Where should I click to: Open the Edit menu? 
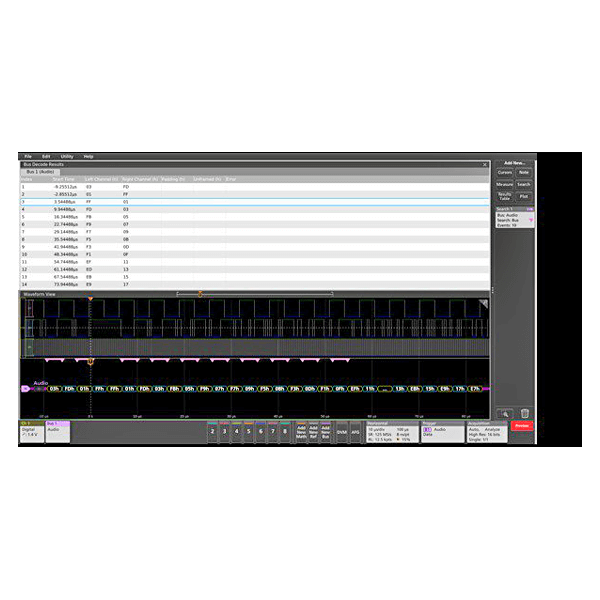click(x=46, y=157)
